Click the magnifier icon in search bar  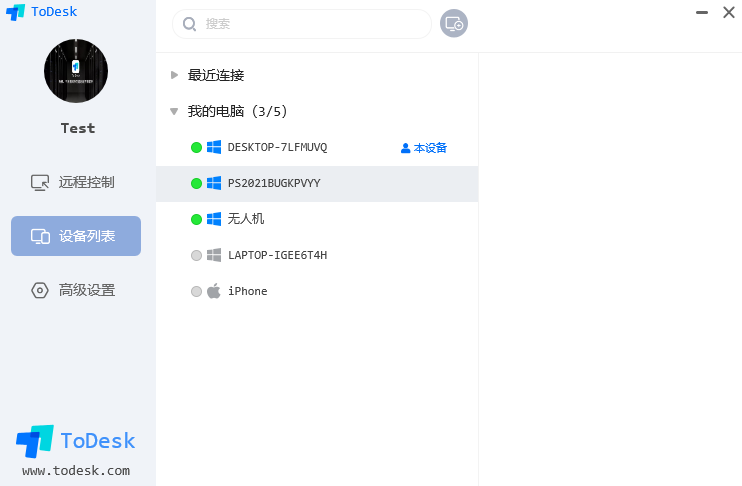click(189, 24)
